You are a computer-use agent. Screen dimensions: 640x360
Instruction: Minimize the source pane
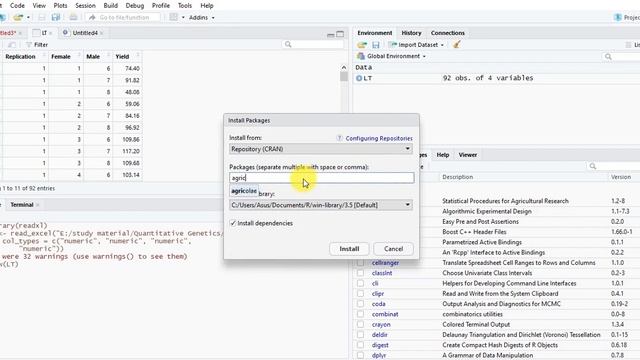coord(331,35)
